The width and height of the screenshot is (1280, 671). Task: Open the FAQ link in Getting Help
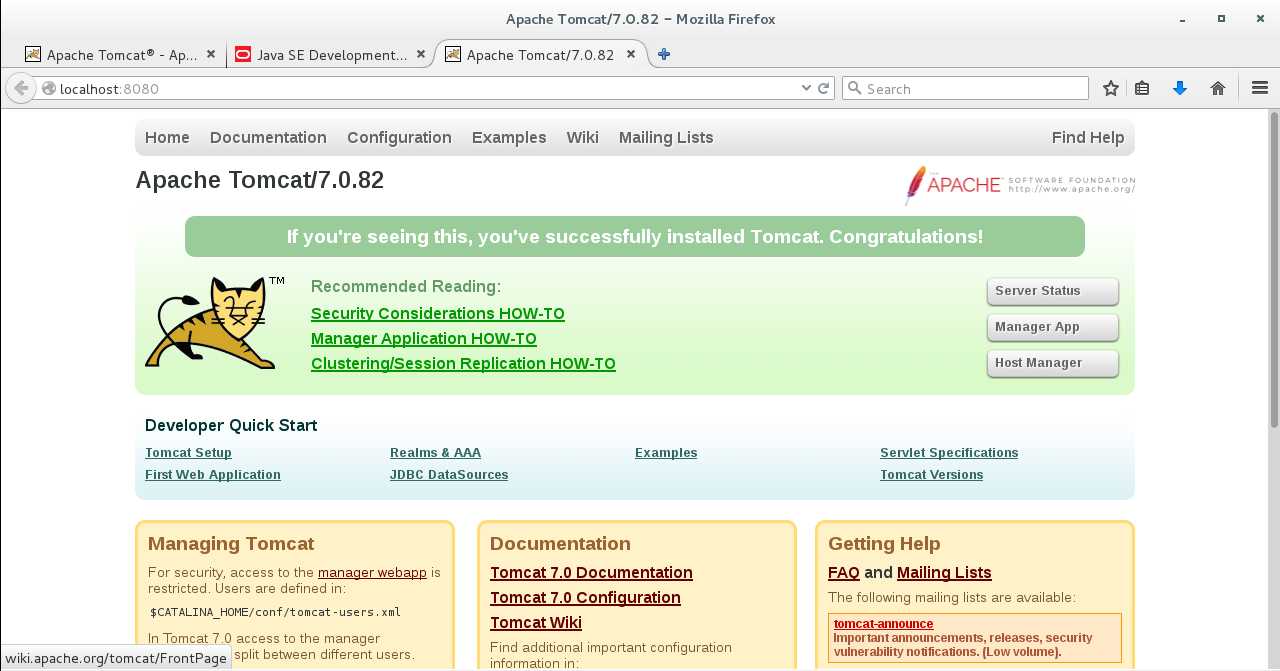click(x=844, y=573)
